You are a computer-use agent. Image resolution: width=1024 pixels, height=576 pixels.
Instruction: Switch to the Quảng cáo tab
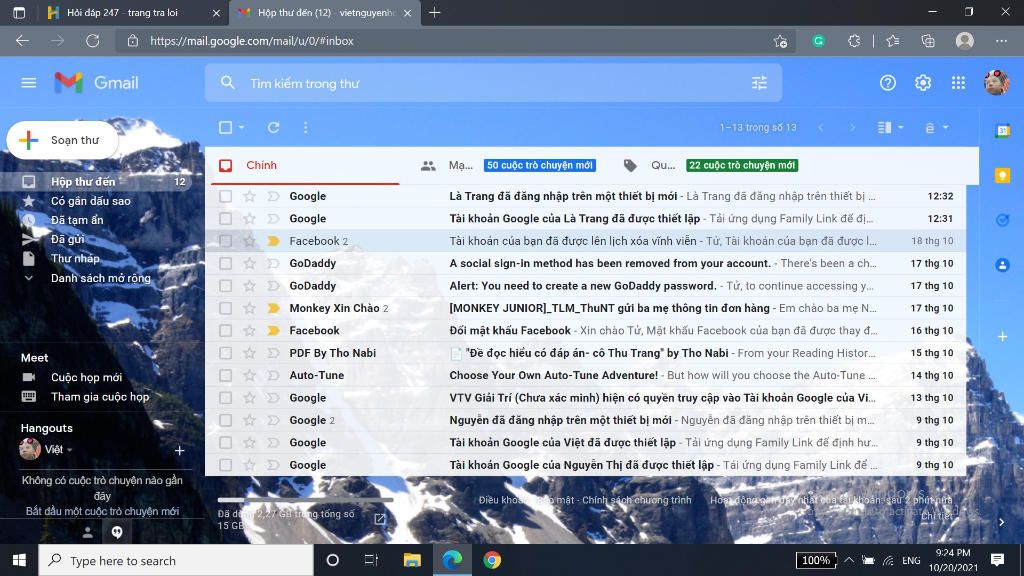pos(712,165)
